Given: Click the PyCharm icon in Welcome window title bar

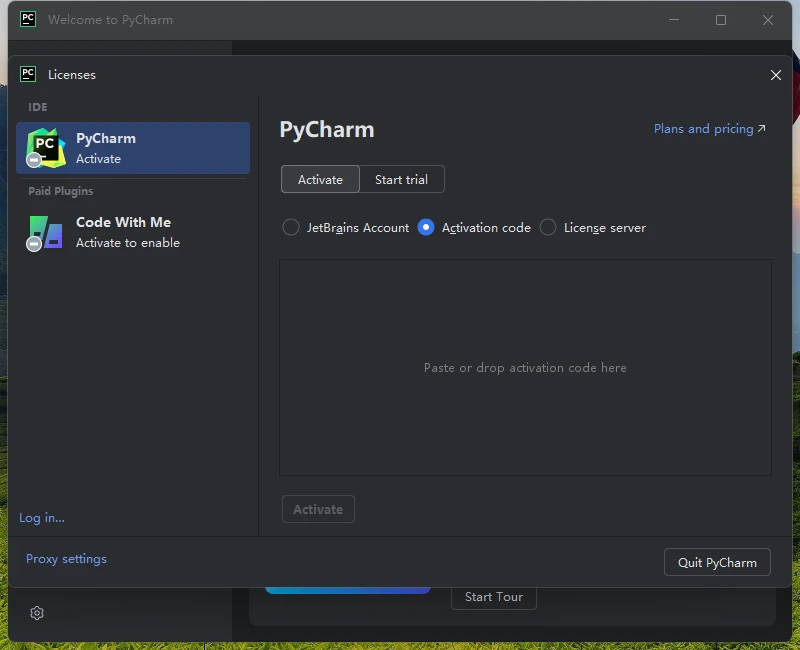Looking at the screenshot, I should tap(28, 19).
